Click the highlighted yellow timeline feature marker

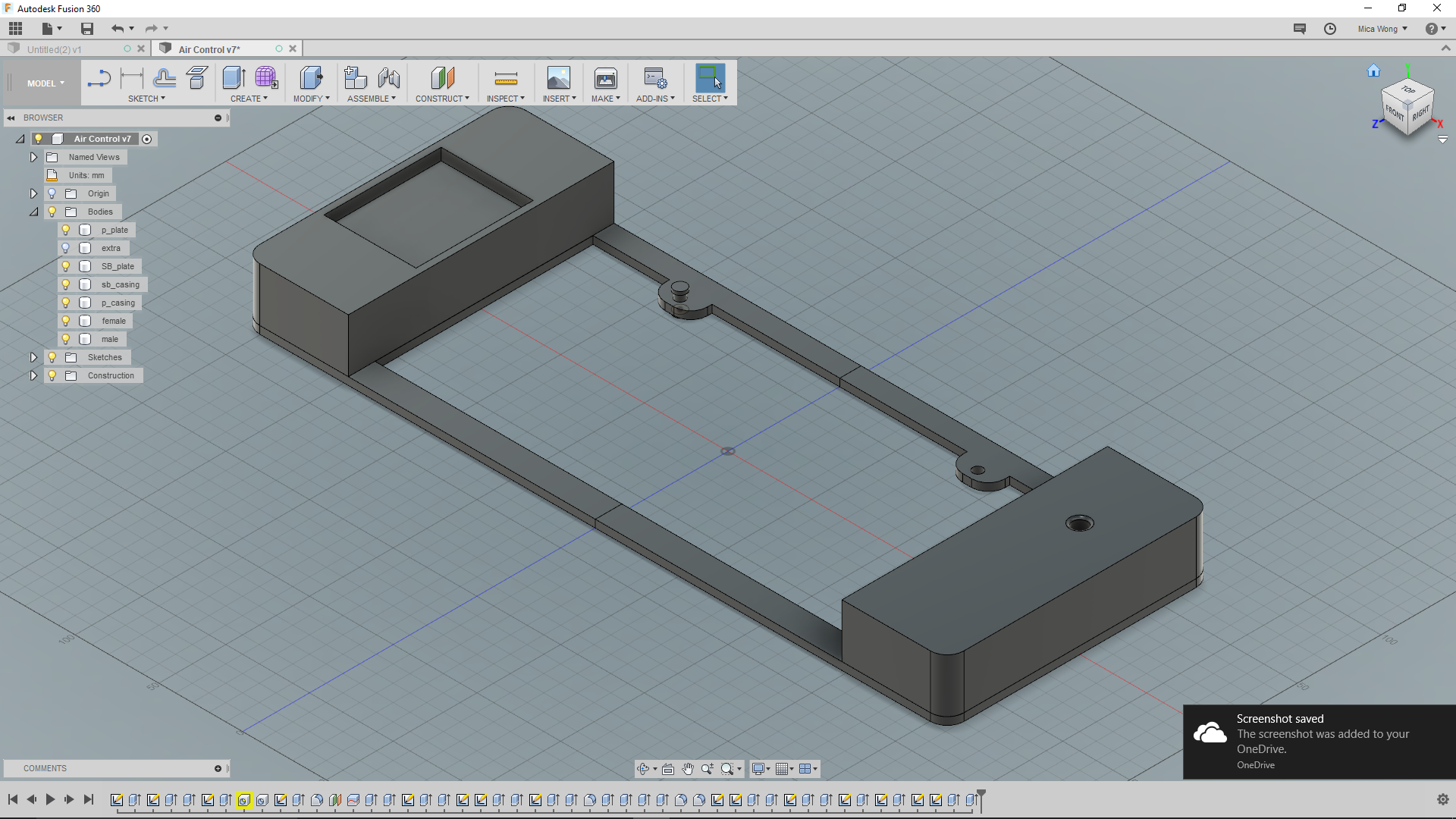point(243,800)
